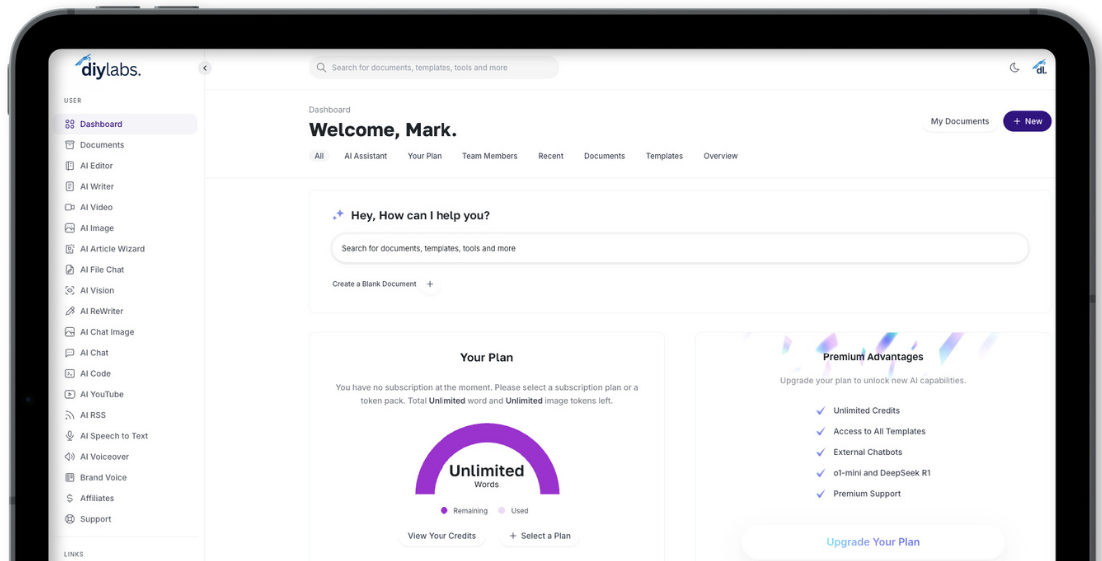
Task: Click the My Documents button
Action: 959,122
